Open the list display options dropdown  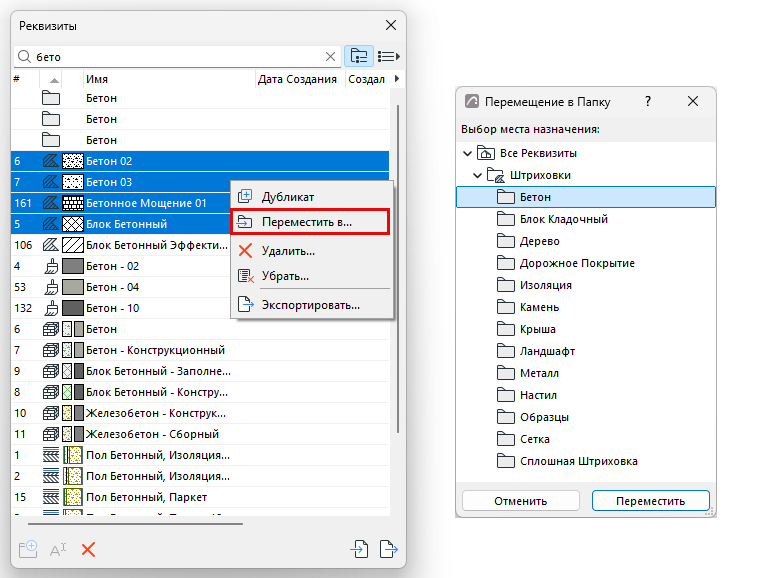coord(389,56)
